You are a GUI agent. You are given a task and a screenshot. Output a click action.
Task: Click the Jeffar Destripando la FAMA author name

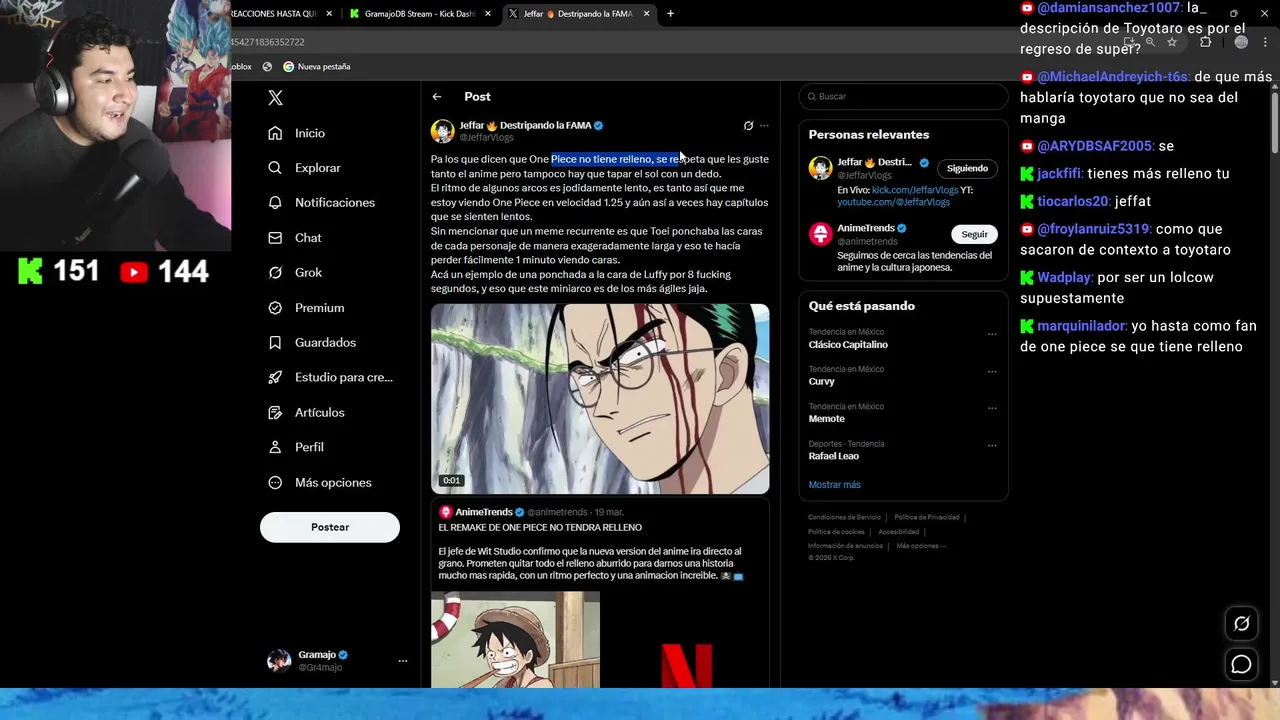coord(525,126)
